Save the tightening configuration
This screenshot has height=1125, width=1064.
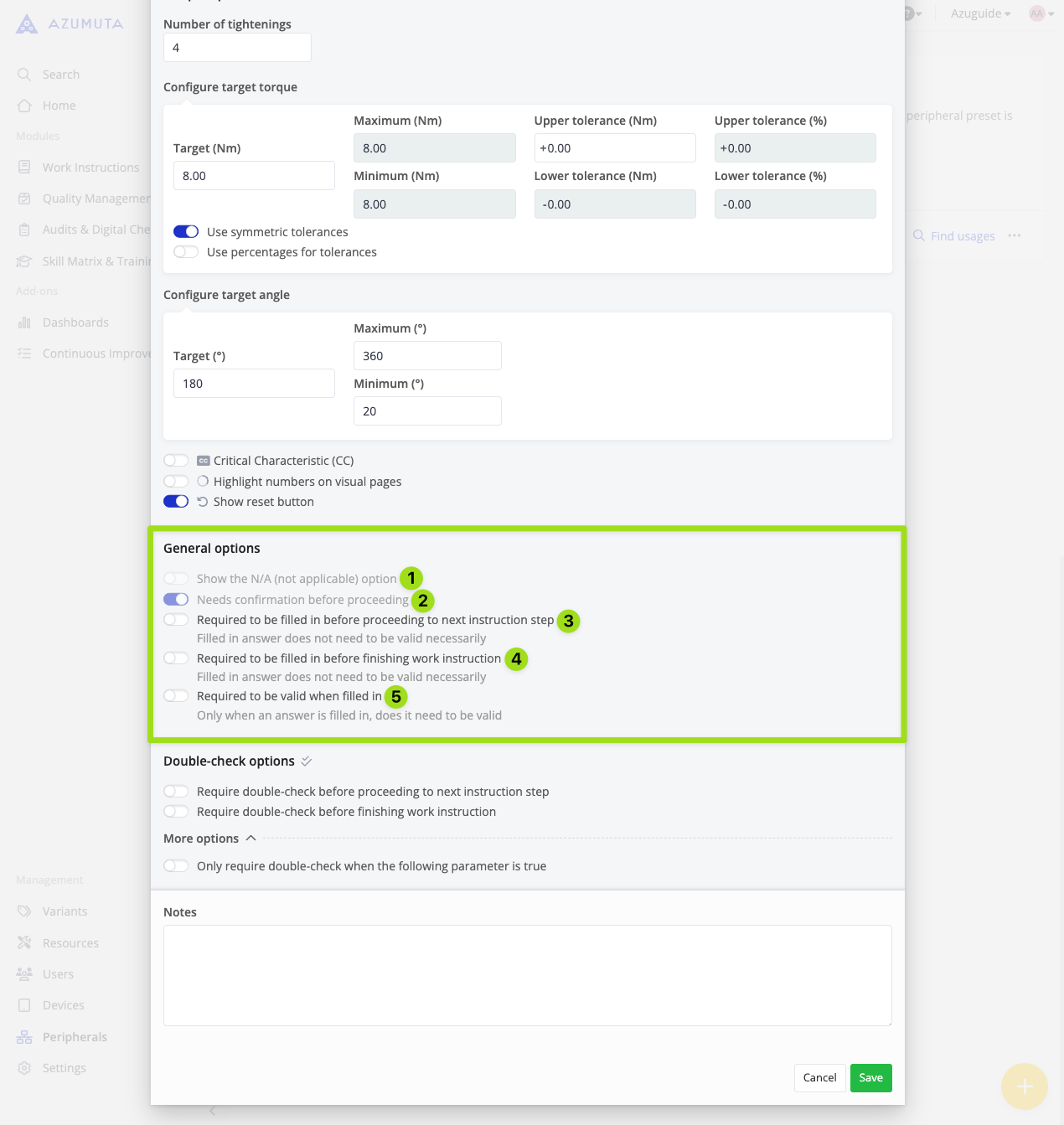click(x=870, y=1078)
